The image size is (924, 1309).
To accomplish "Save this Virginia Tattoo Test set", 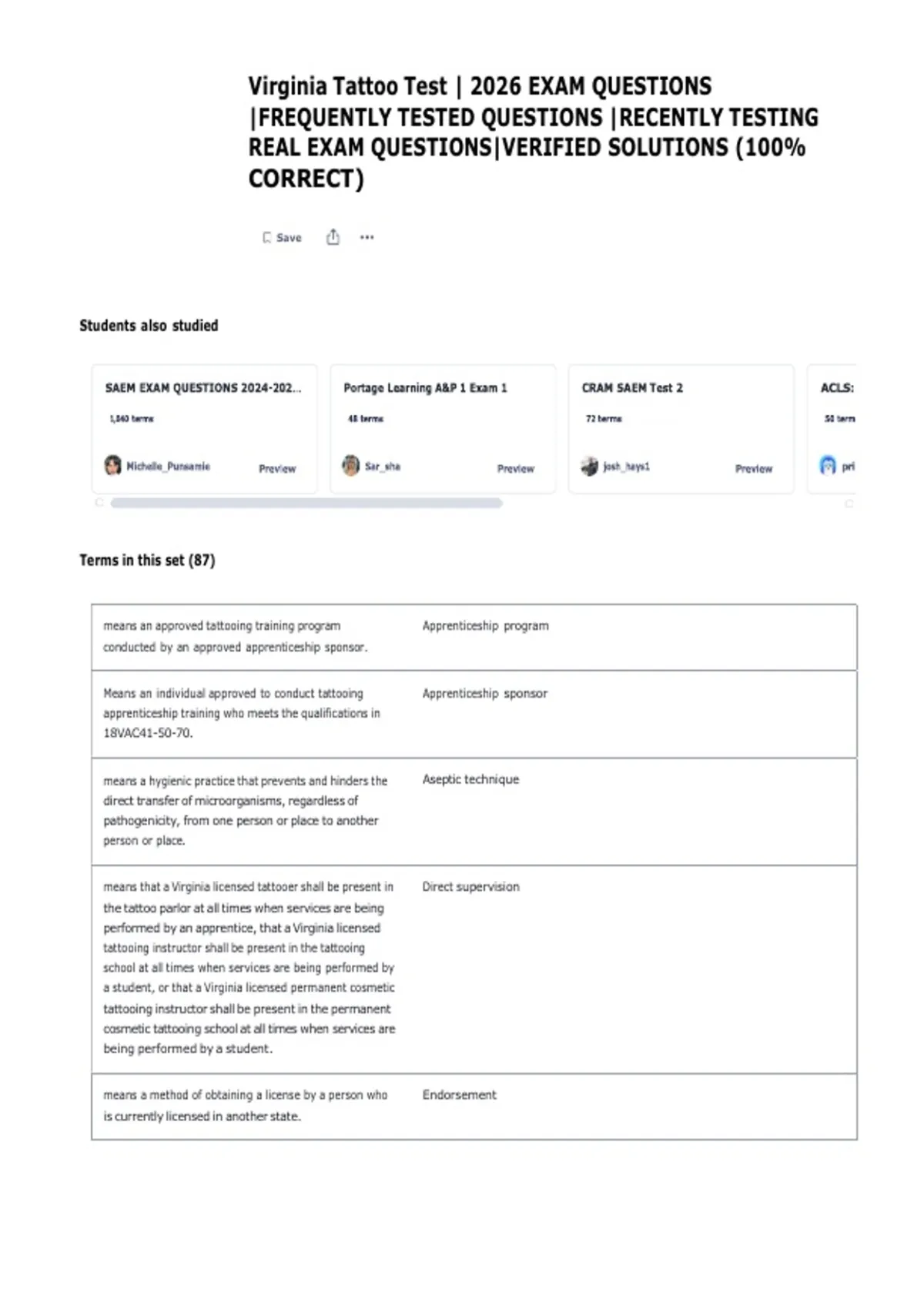I will [x=282, y=238].
